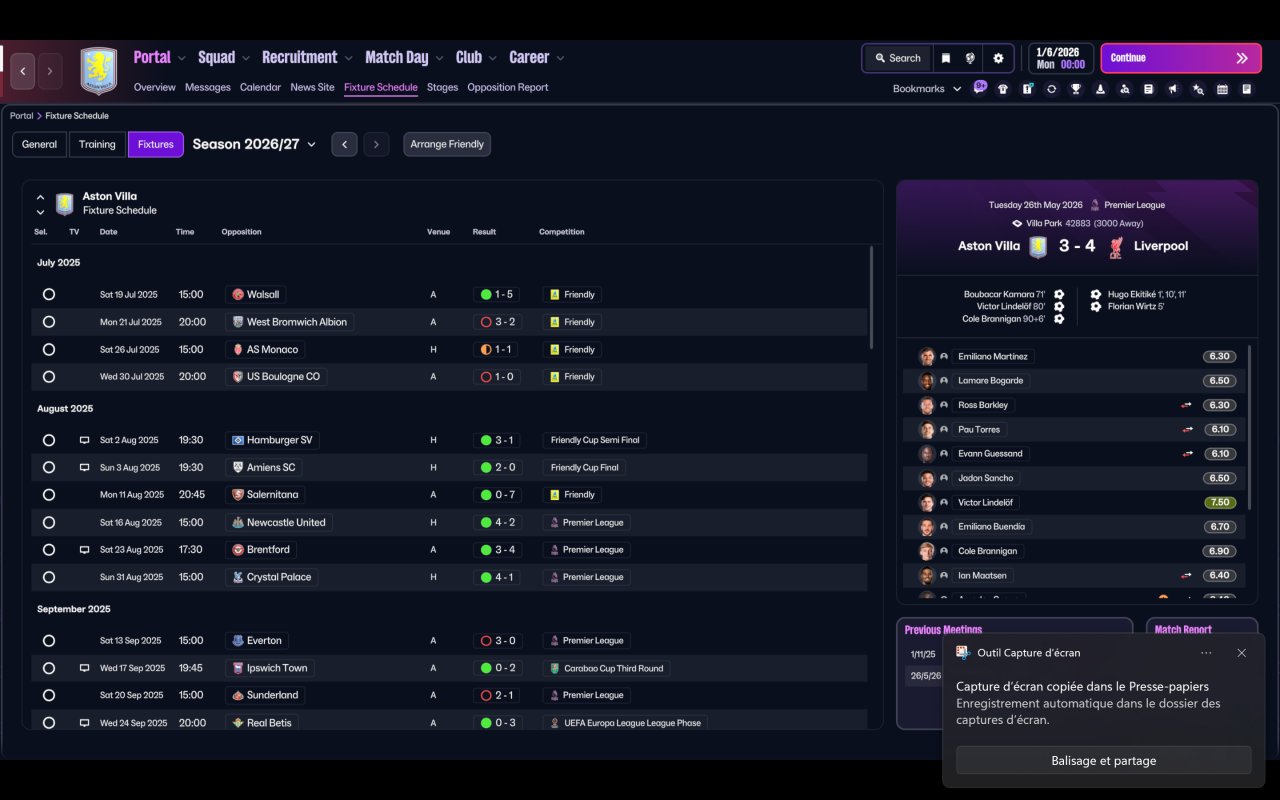
Task: Expand the Match Day menu dropdown arrow
Action: 438,58
